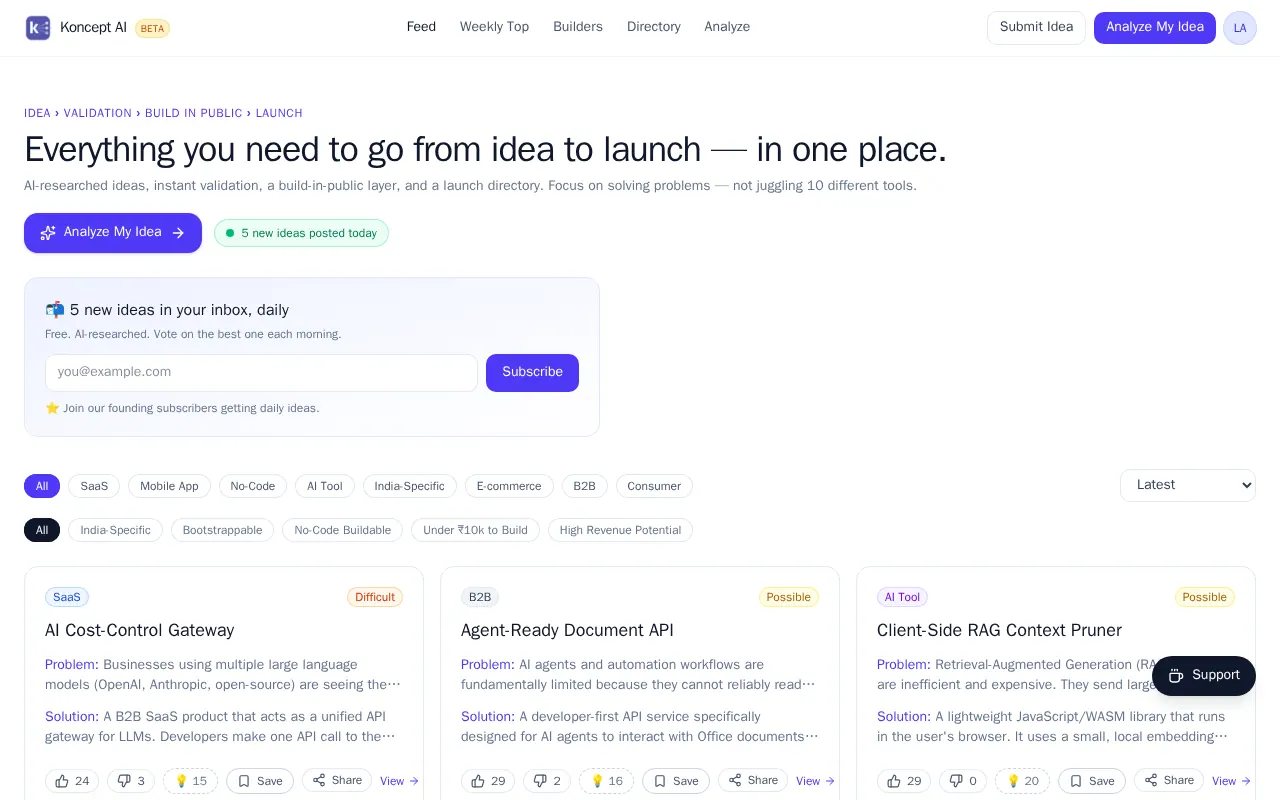Filter ideas by E-commerce category
Image resolution: width=1280 pixels, height=800 pixels.
[x=509, y=486]
